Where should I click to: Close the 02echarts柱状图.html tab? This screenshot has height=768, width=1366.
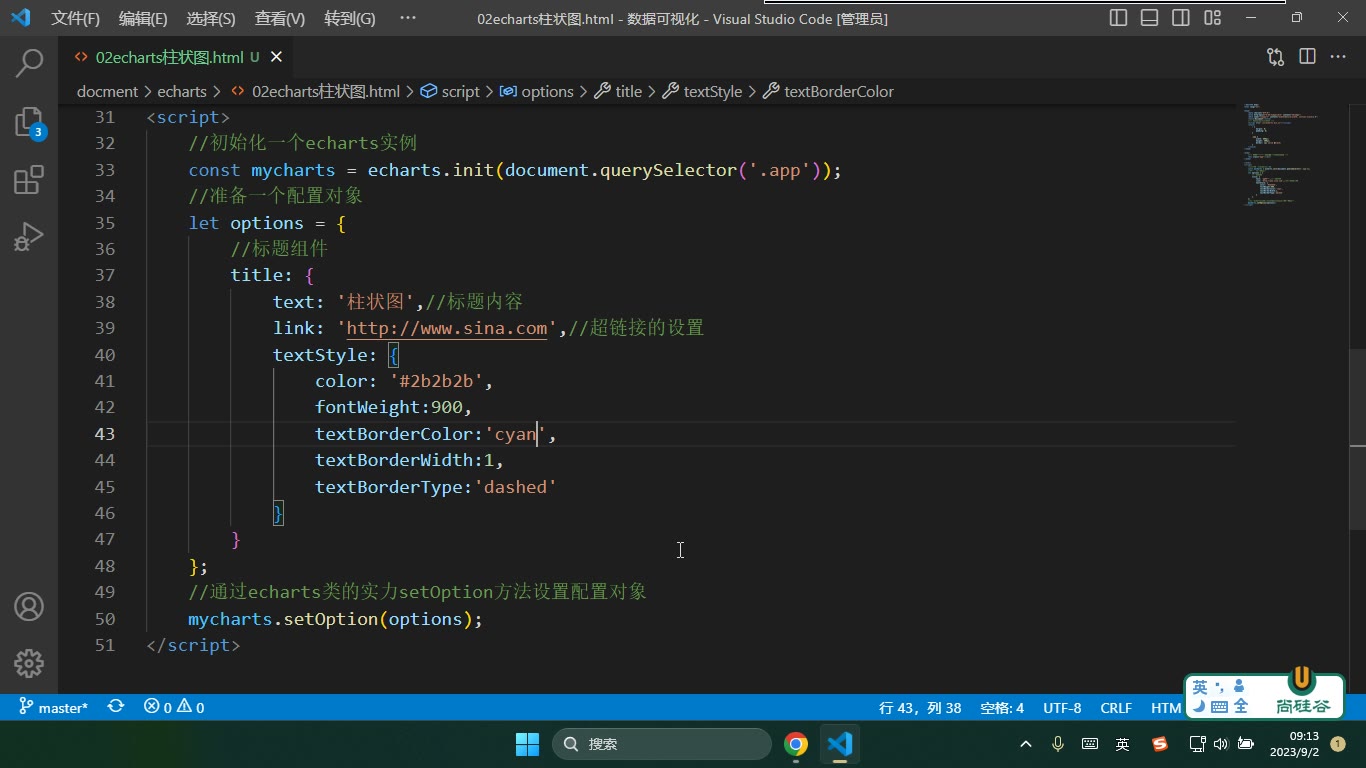click(x=276, y=57)
